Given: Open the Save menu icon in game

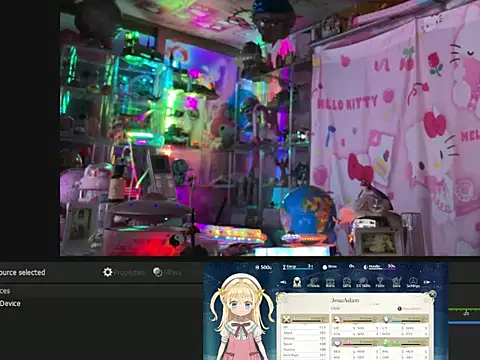Looking at the screenshot, I should pyautogui.click(x=396, y=282).
